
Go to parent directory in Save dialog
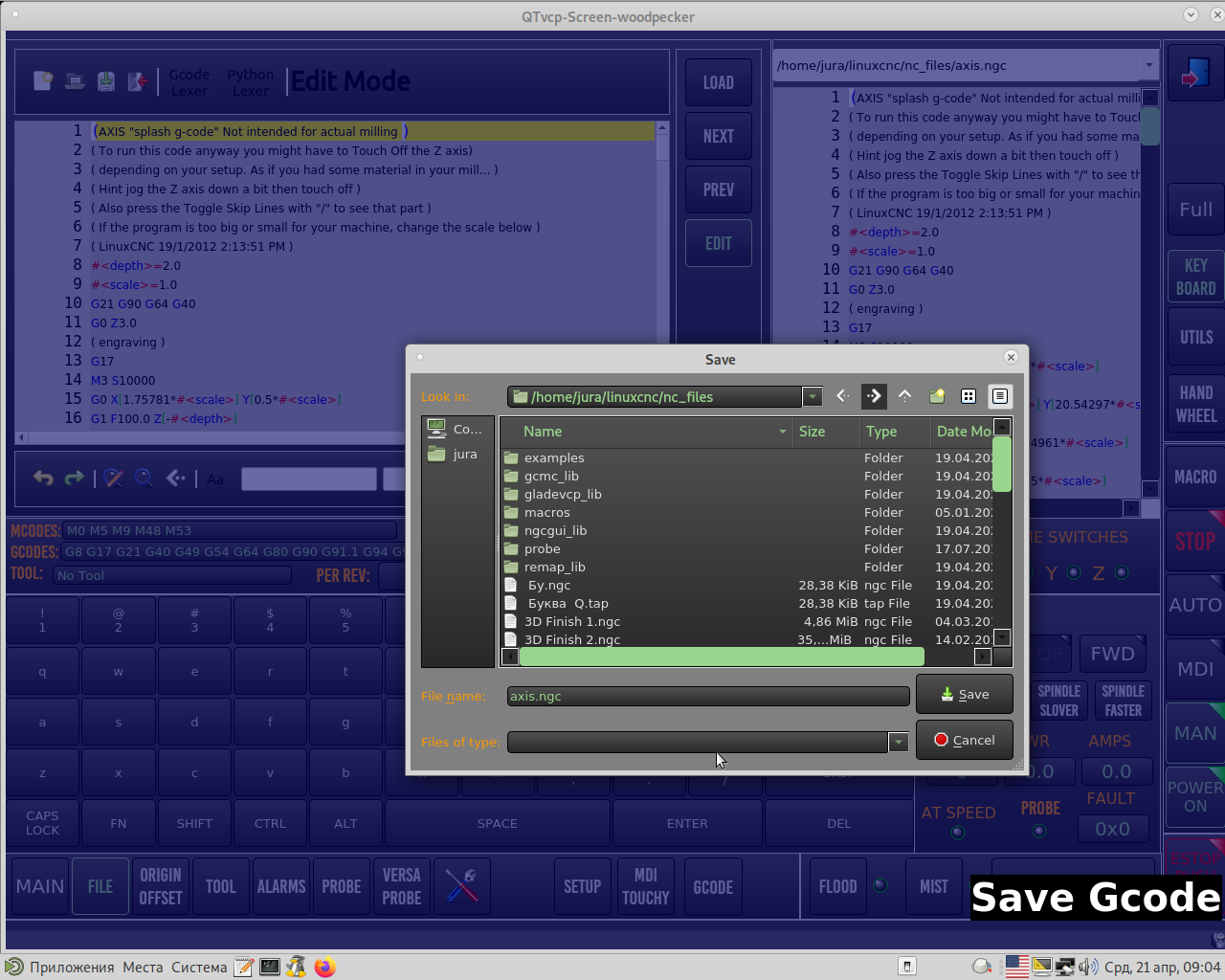(905, 396)
